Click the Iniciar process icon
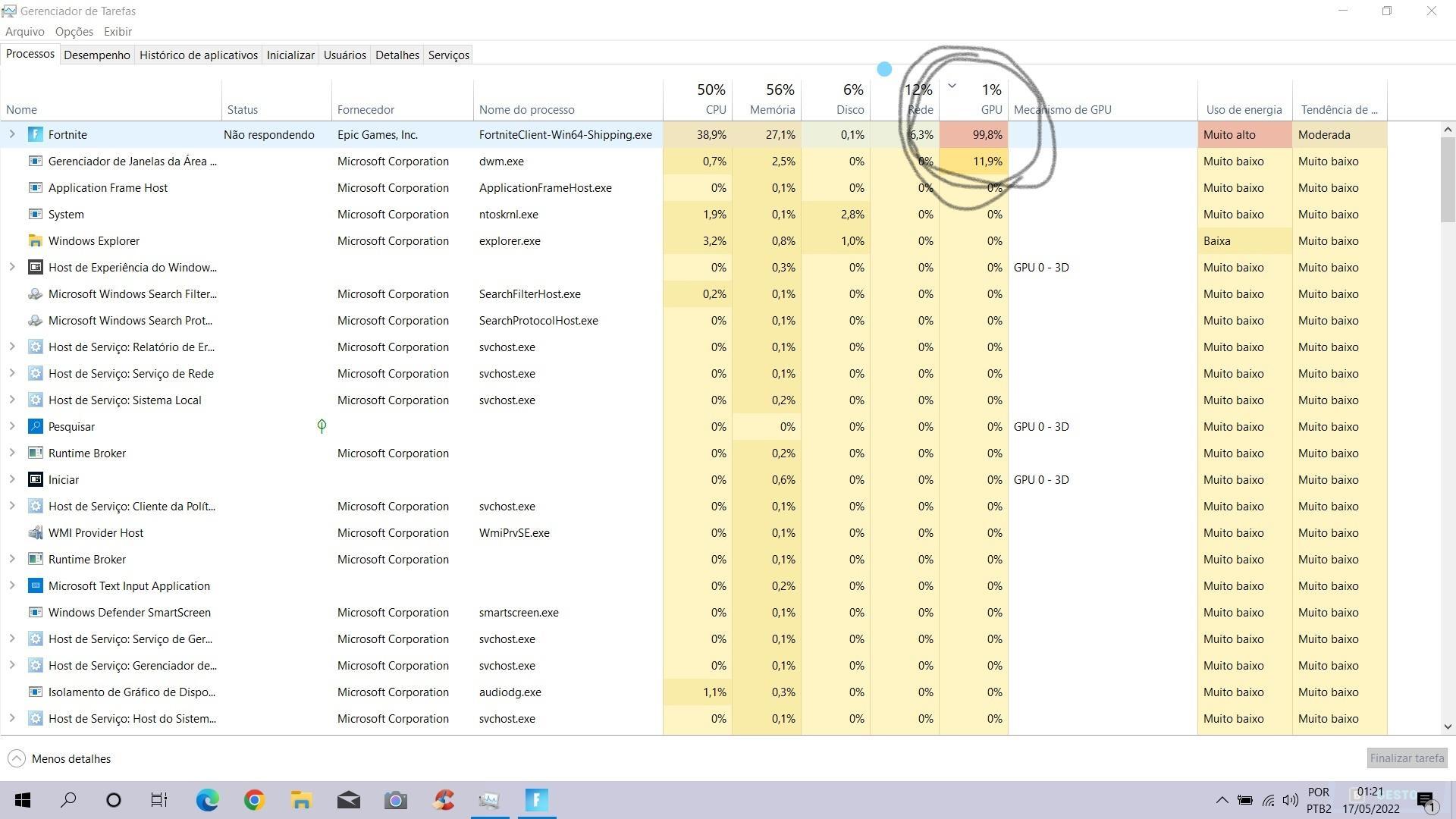This screenshot has width=1456, height=819. [x=35, y=480]
